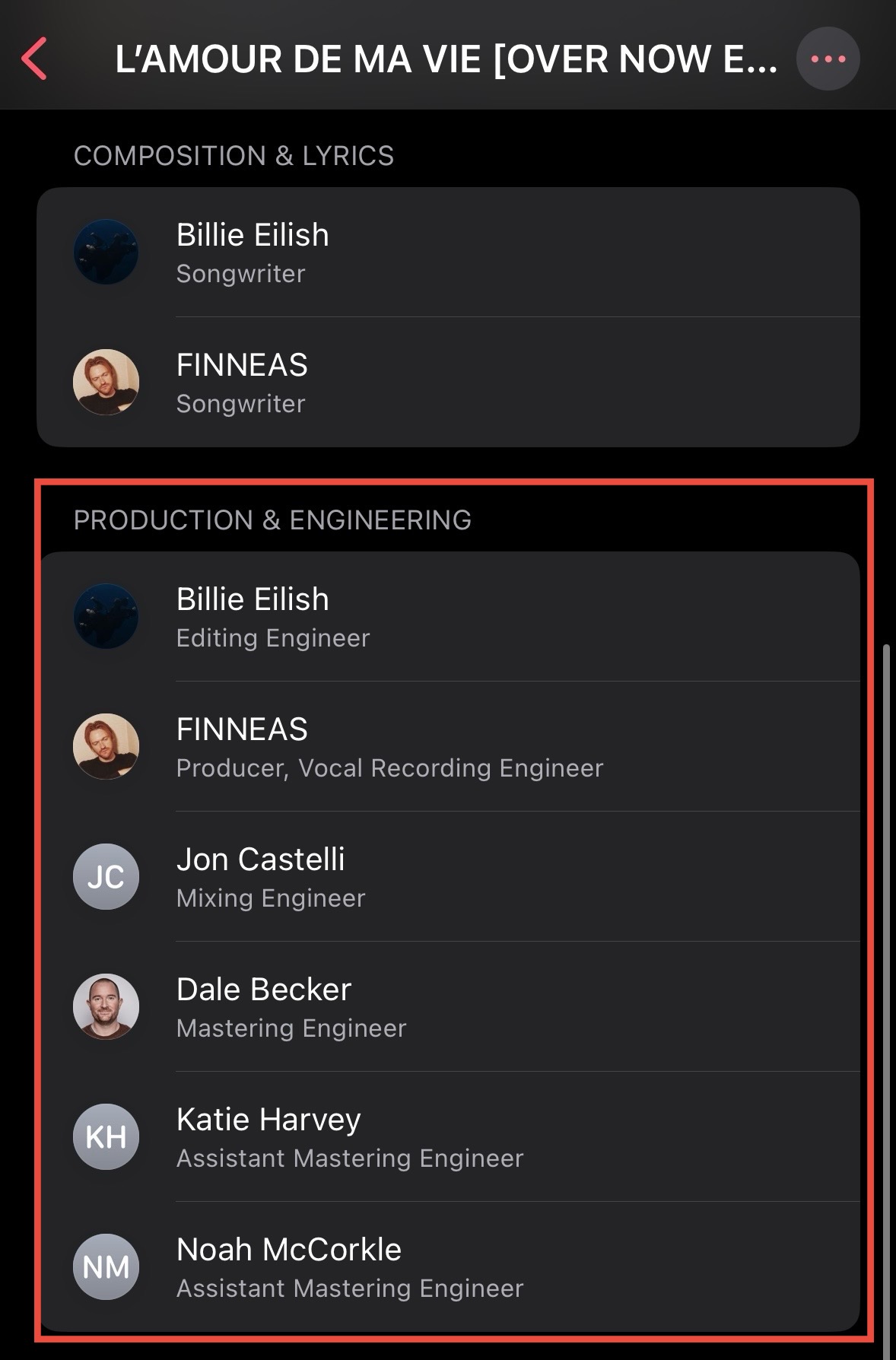Tap the NM initials avatar
The height and width of the screenshot is (1360, 896).
pyautogui.click(x=106, y=1266)
